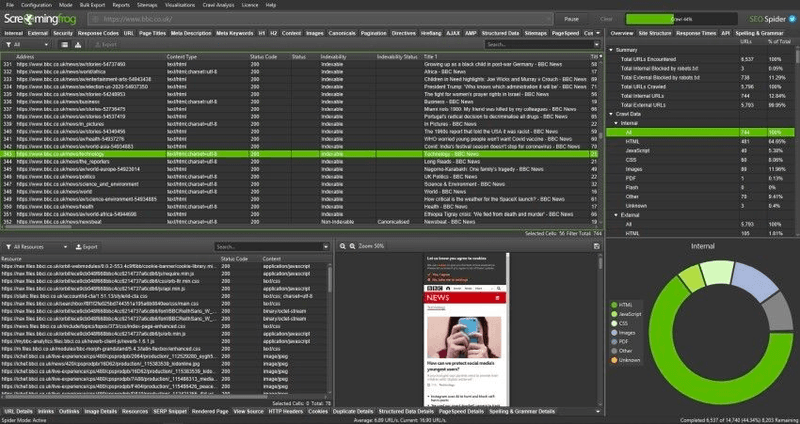This screenshot has width=800, height=424.
Task: Open the File menu
Action: coord(10,5)
